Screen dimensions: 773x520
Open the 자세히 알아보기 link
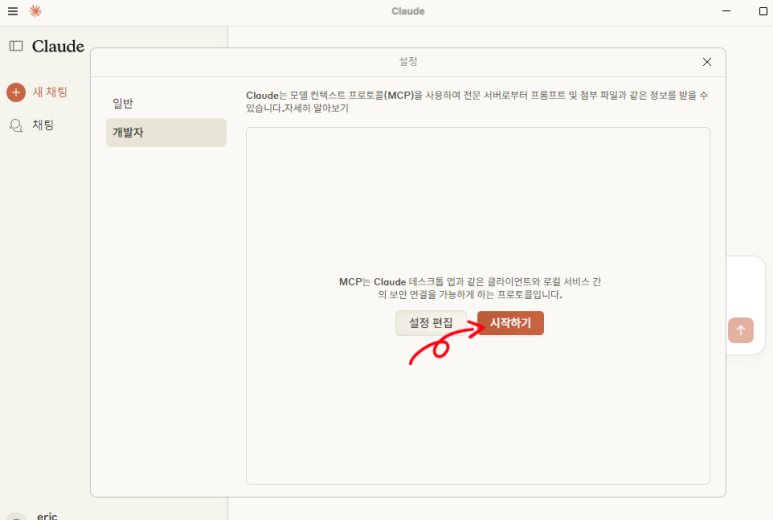[316, 108]
